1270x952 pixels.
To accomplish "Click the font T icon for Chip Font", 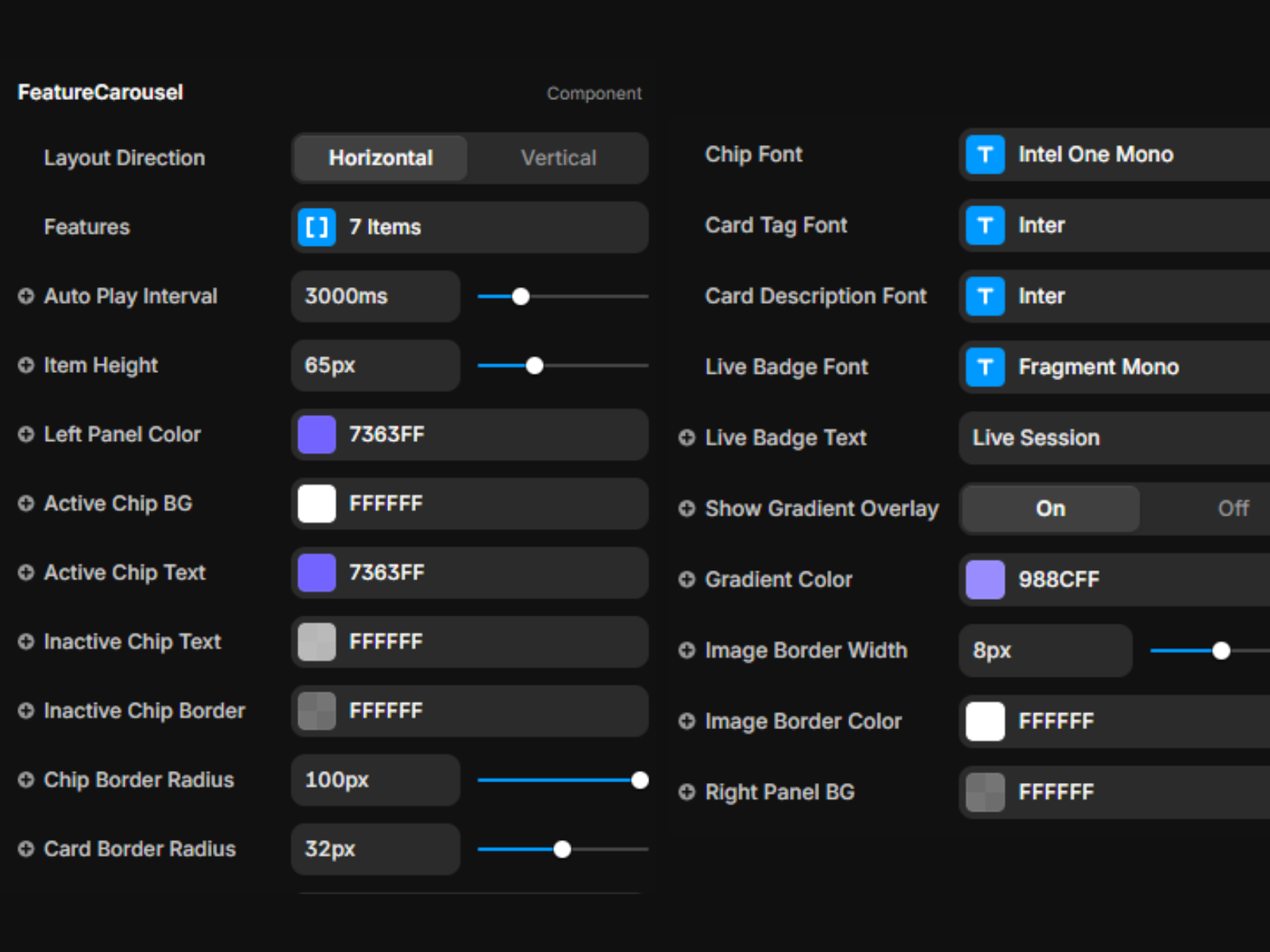I will click(x=985, y=155).
